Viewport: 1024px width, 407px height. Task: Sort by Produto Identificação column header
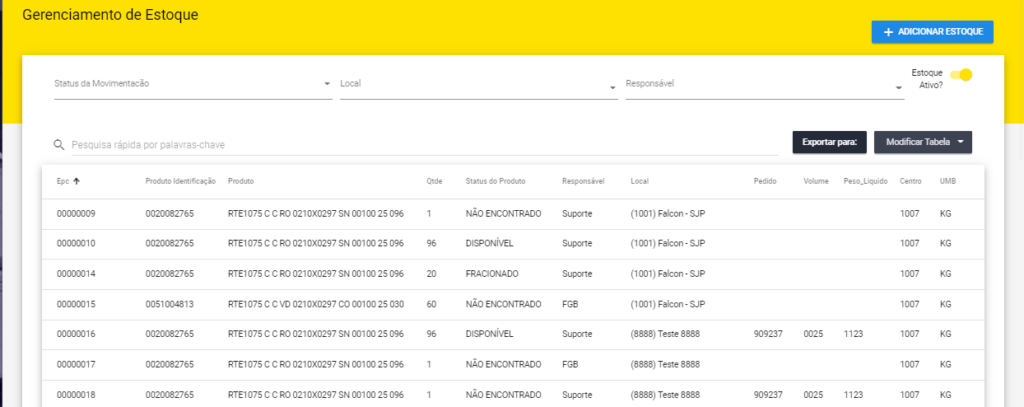coord(180,181)
